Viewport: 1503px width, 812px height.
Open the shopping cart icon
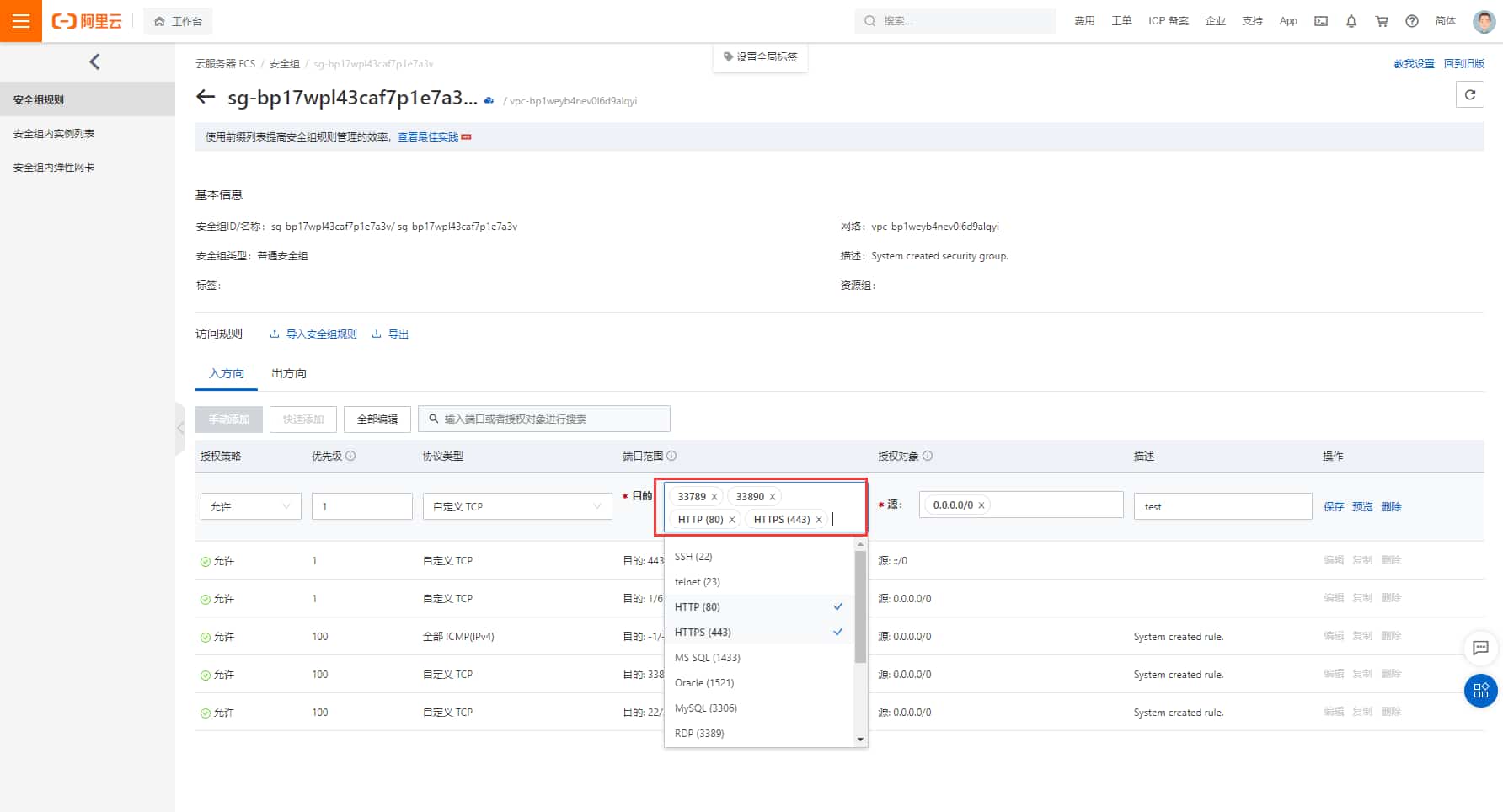1382,21
